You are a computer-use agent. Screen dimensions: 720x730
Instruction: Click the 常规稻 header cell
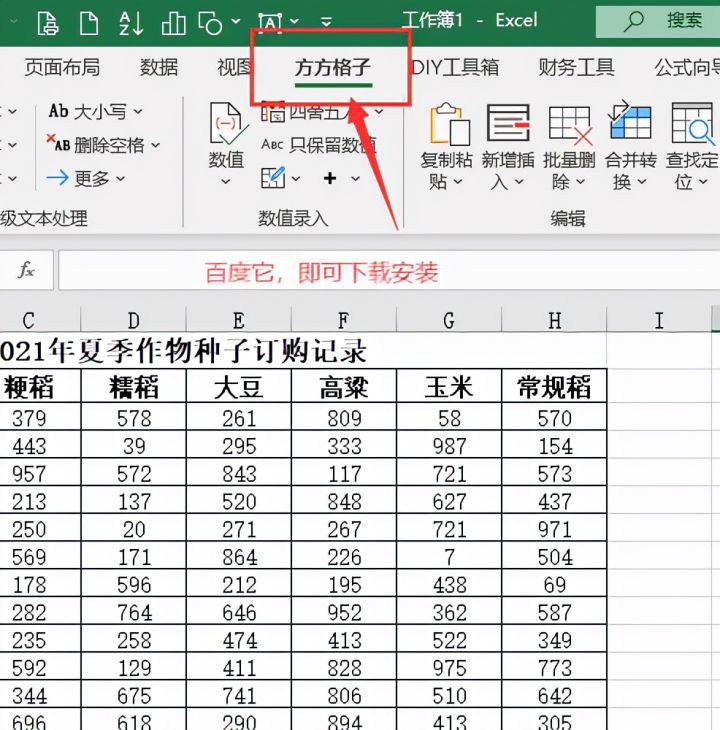pyautogui.click(x=554, y=386)
